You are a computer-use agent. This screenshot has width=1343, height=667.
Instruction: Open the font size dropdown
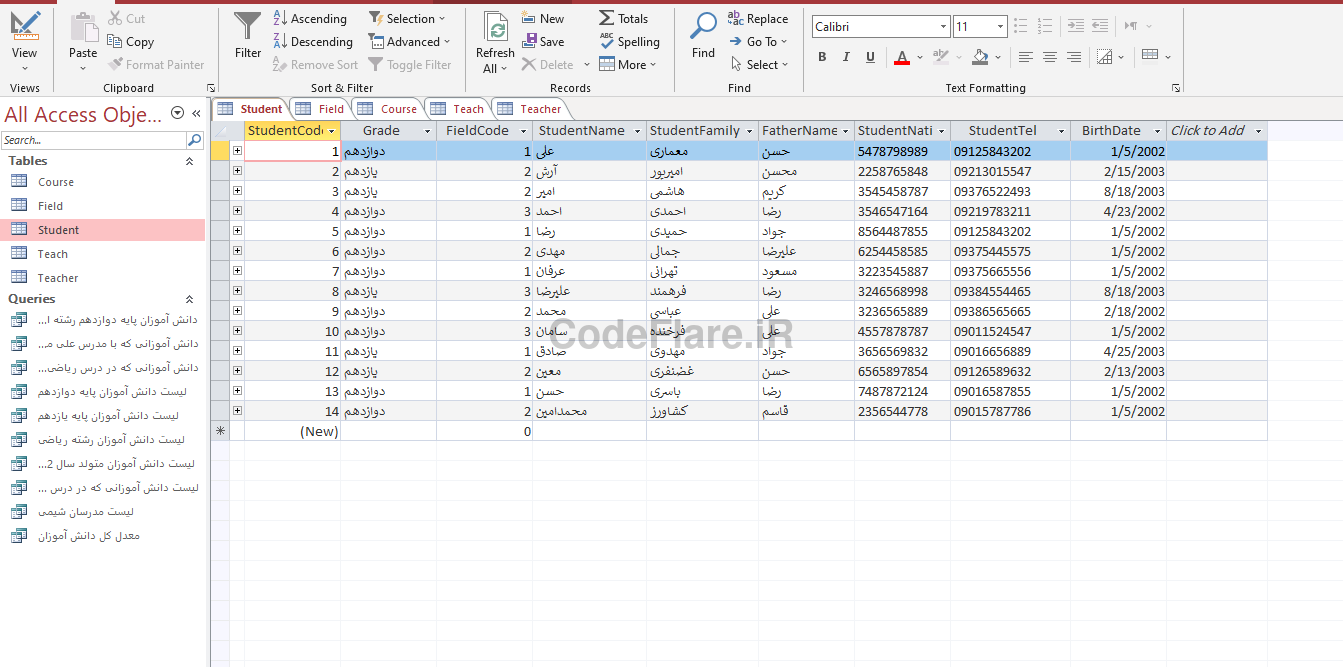click(1000, 27)
